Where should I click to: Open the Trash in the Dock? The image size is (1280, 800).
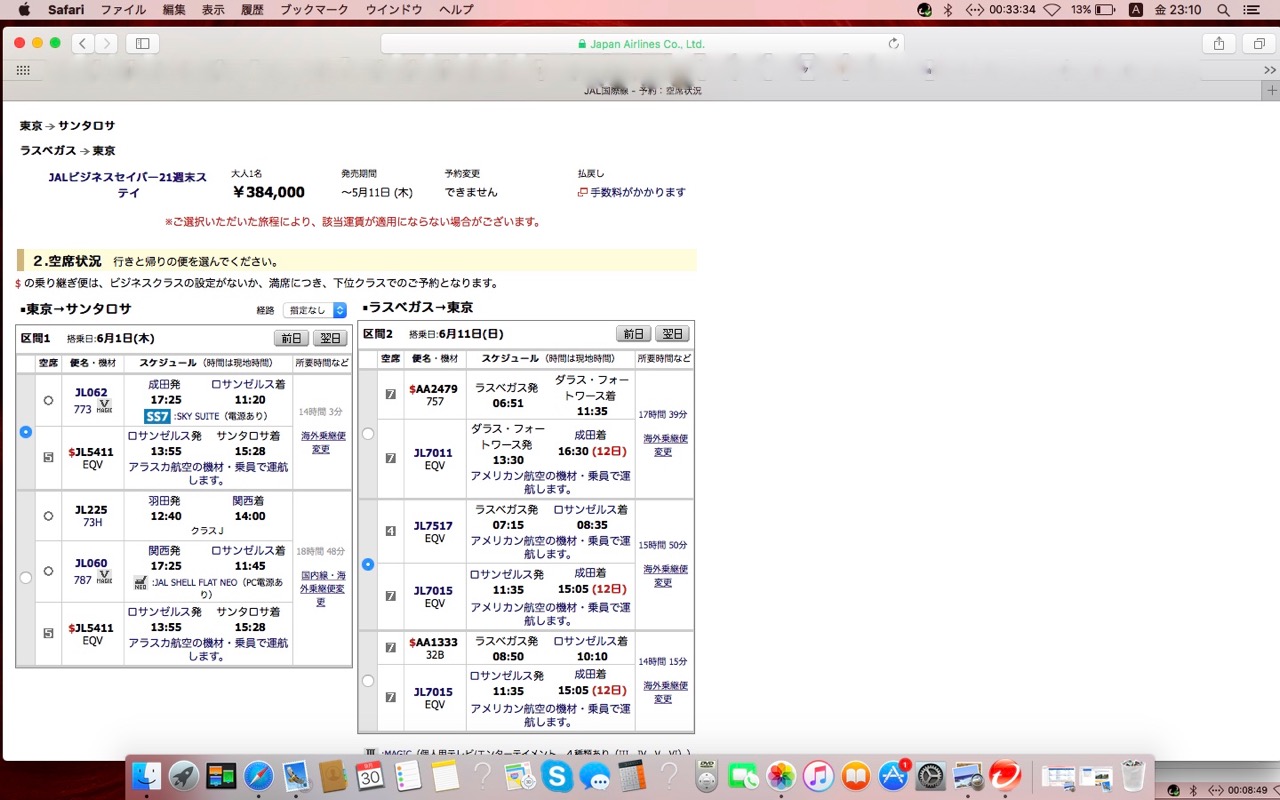(1133, 776)
